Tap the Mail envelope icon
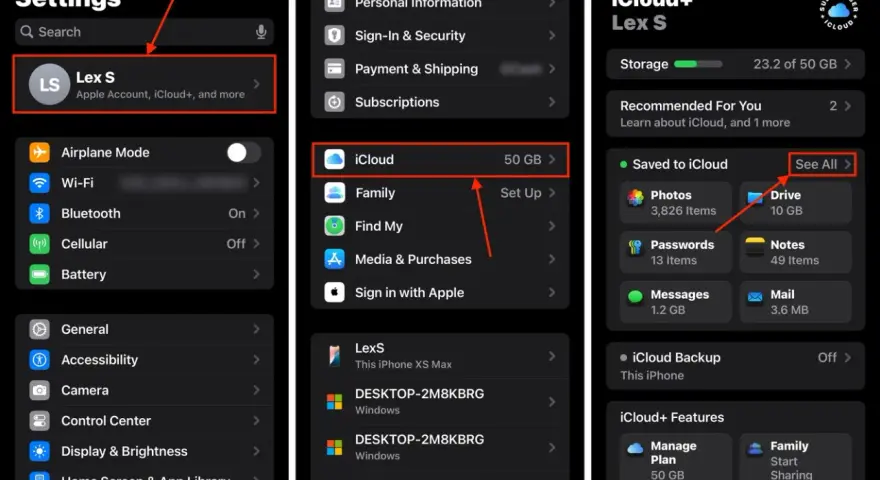Image resolution: width=880 pixels, height=480 pixels. (x=755, y=297)
